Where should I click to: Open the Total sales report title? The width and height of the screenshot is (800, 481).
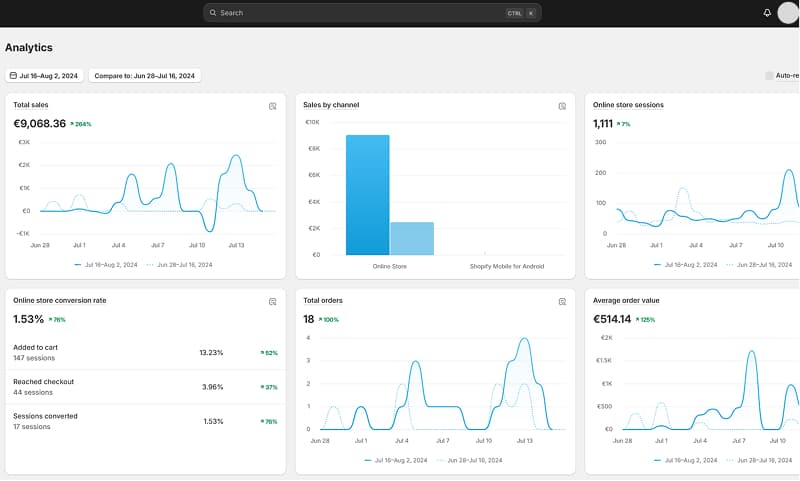31,105
